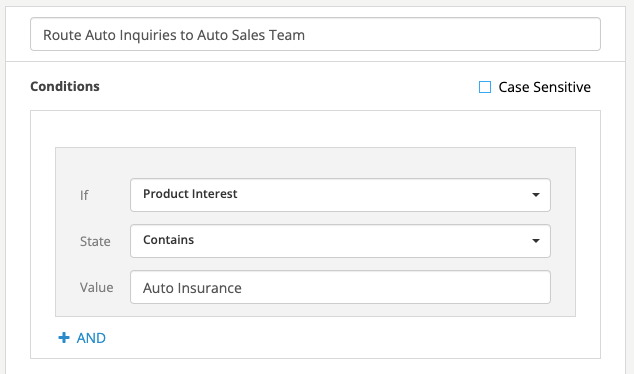Image resolution: width=634 pixels, height=374 pixels.
Task: Open the Product Interest dropdown
Action: tap(340, 195)
